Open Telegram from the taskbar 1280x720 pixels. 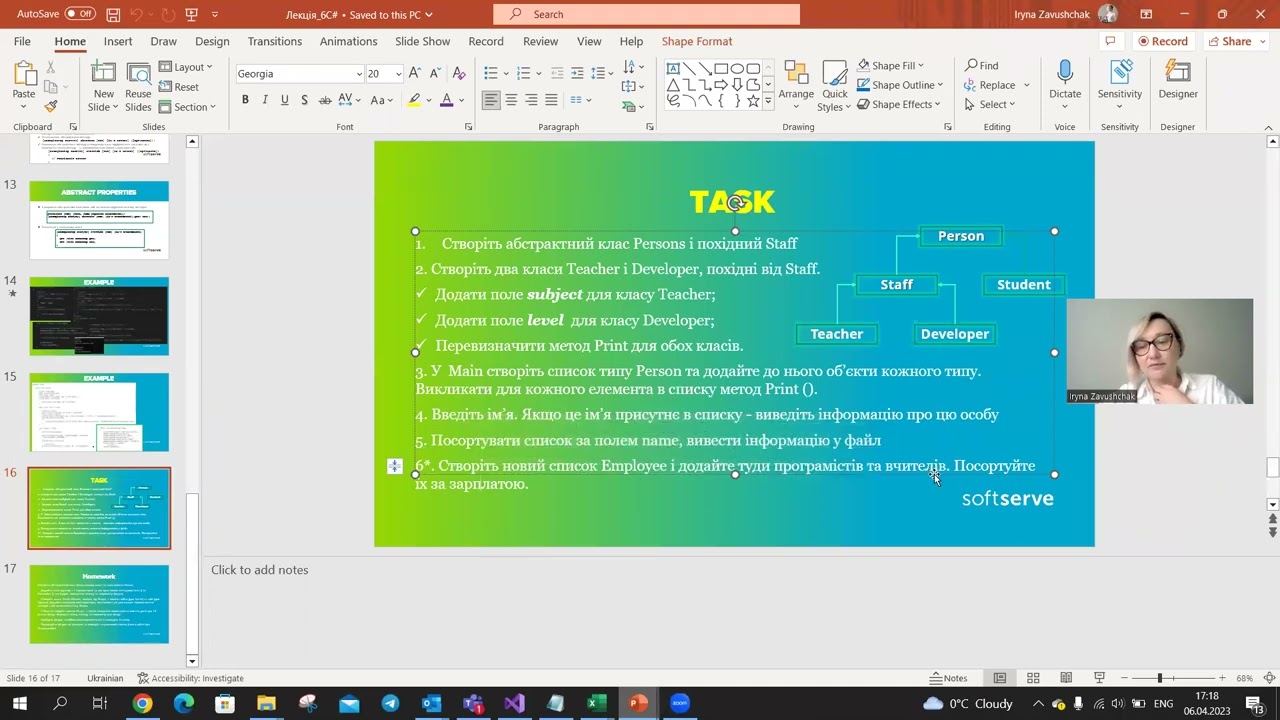390,703
